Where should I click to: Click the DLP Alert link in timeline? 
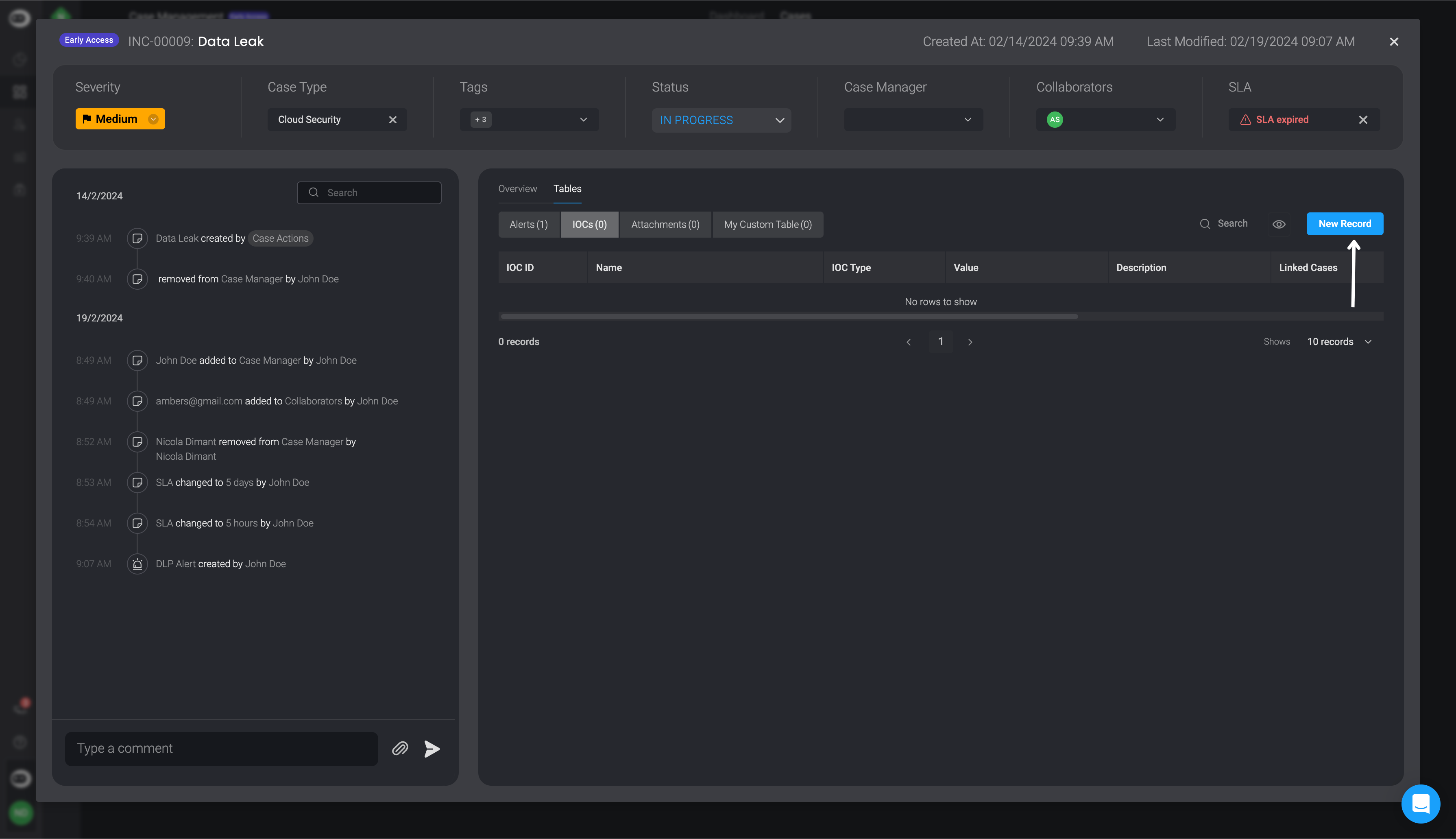pyautogui.click(x=176, y=564)
